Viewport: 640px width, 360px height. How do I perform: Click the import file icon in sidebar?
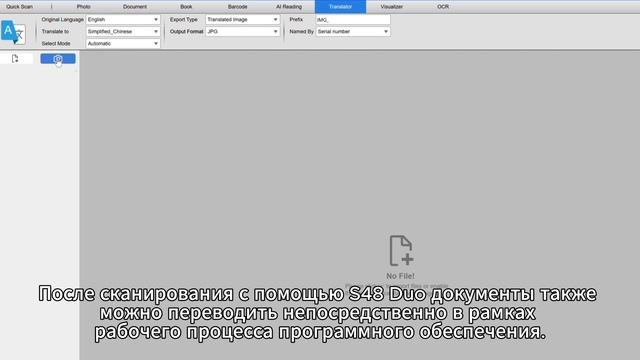click(16, 59)
